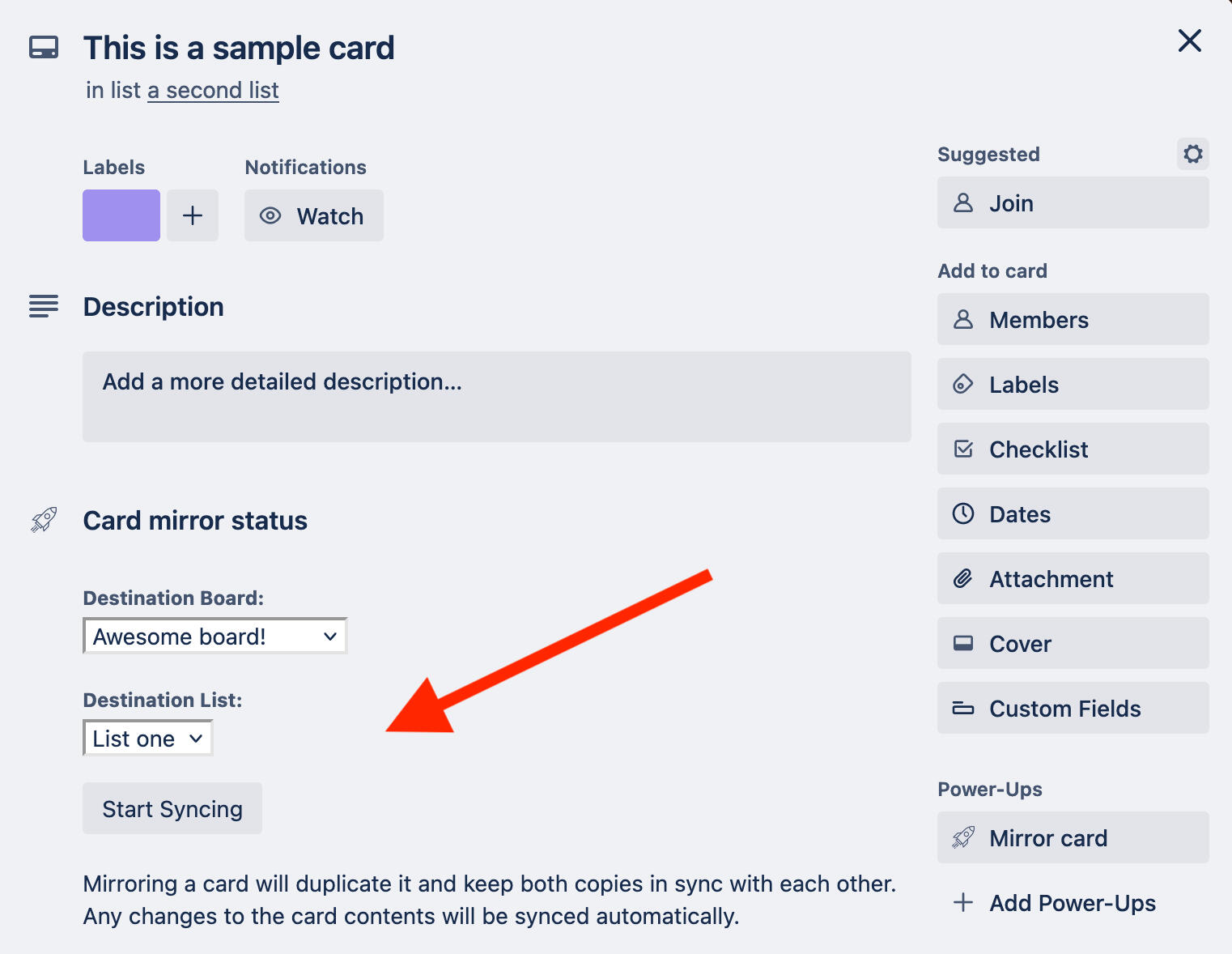Screen dimensions: 1232x954
Task: Click the description field to add details
Action: pyautogui.click(x=497, y=397)
